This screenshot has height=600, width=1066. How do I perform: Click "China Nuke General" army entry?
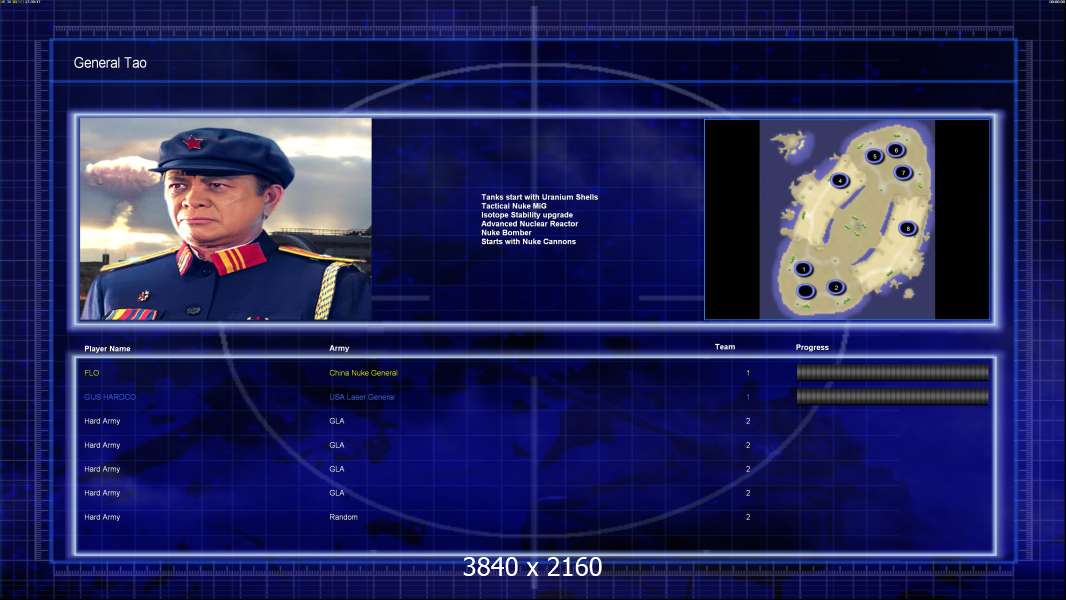tap(364, 373)
